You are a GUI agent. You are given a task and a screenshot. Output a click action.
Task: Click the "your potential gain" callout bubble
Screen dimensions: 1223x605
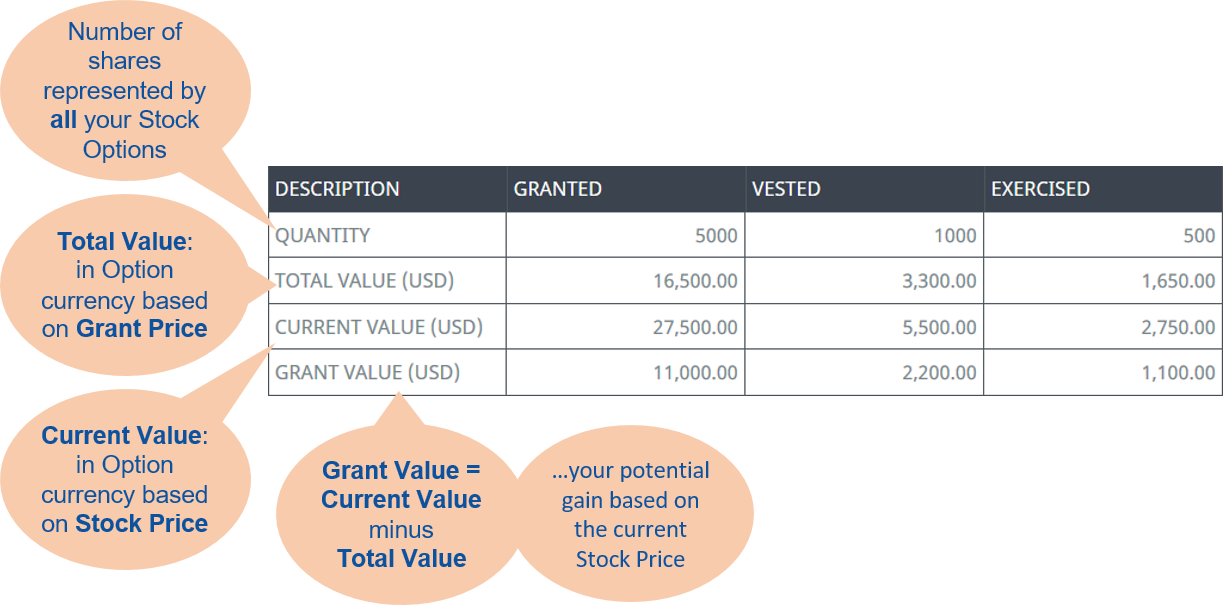630,514
